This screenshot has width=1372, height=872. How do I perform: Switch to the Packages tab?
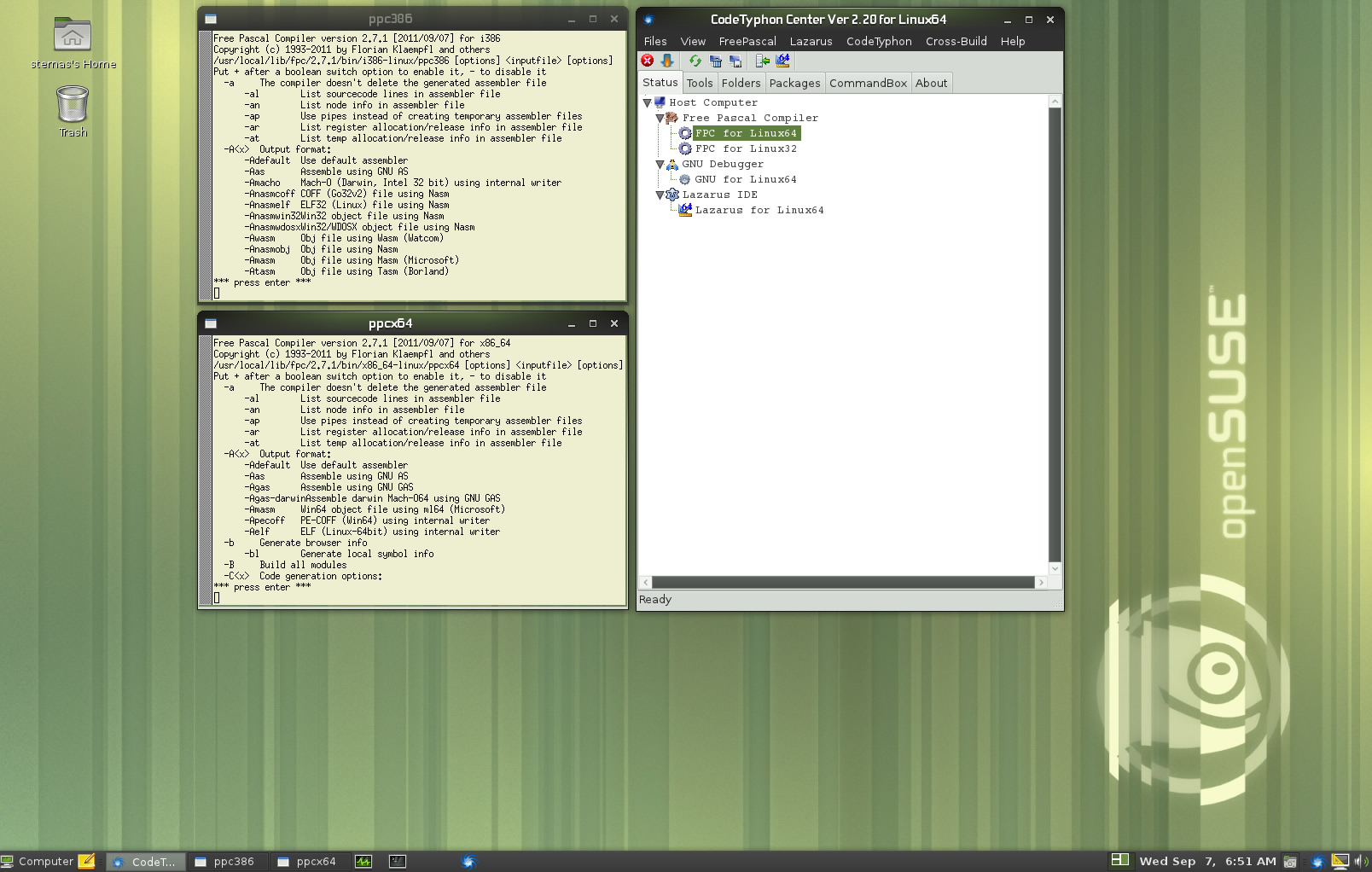tap(794, 83)
